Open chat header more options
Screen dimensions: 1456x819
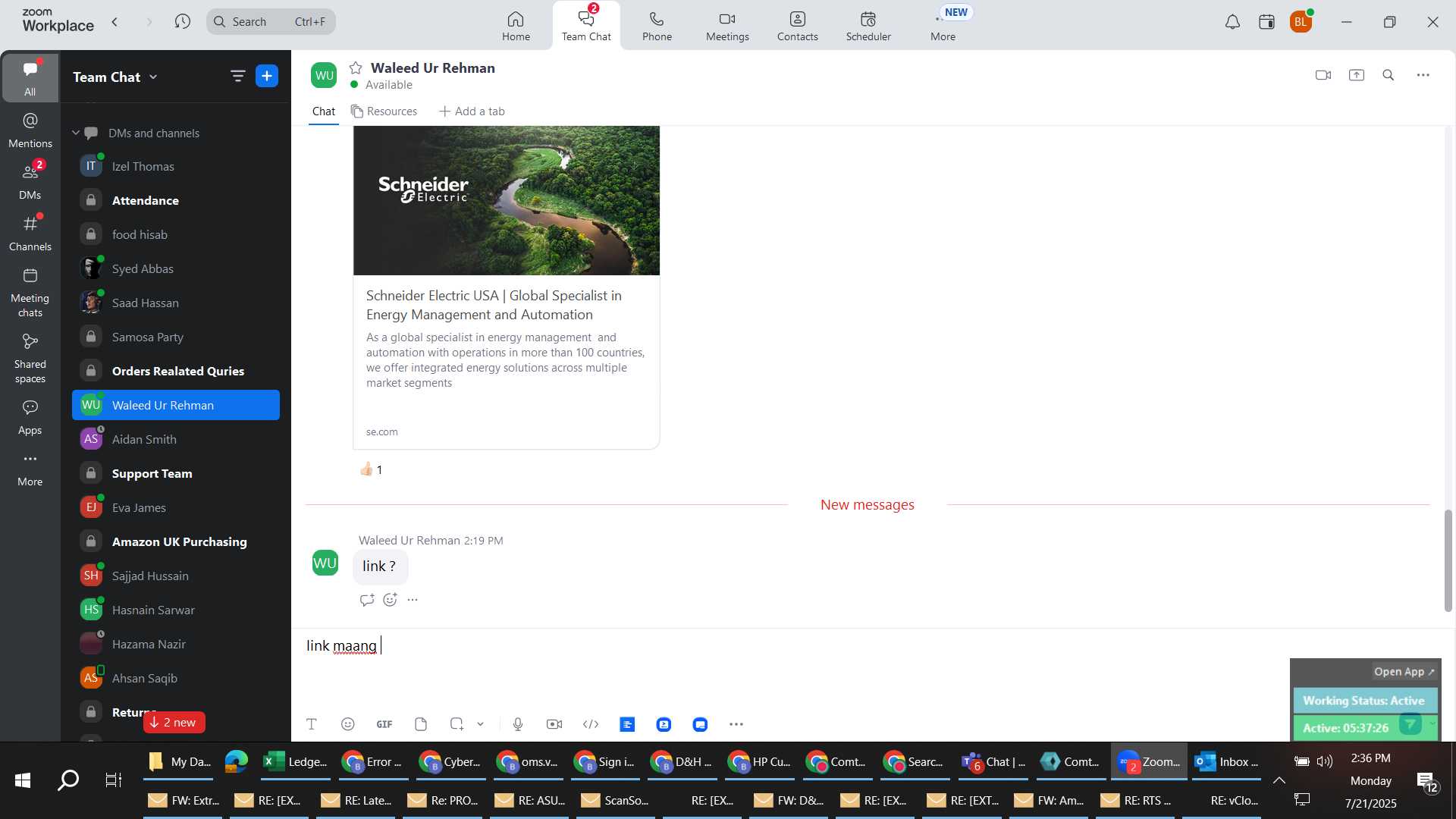click(x=1423, y=75)
